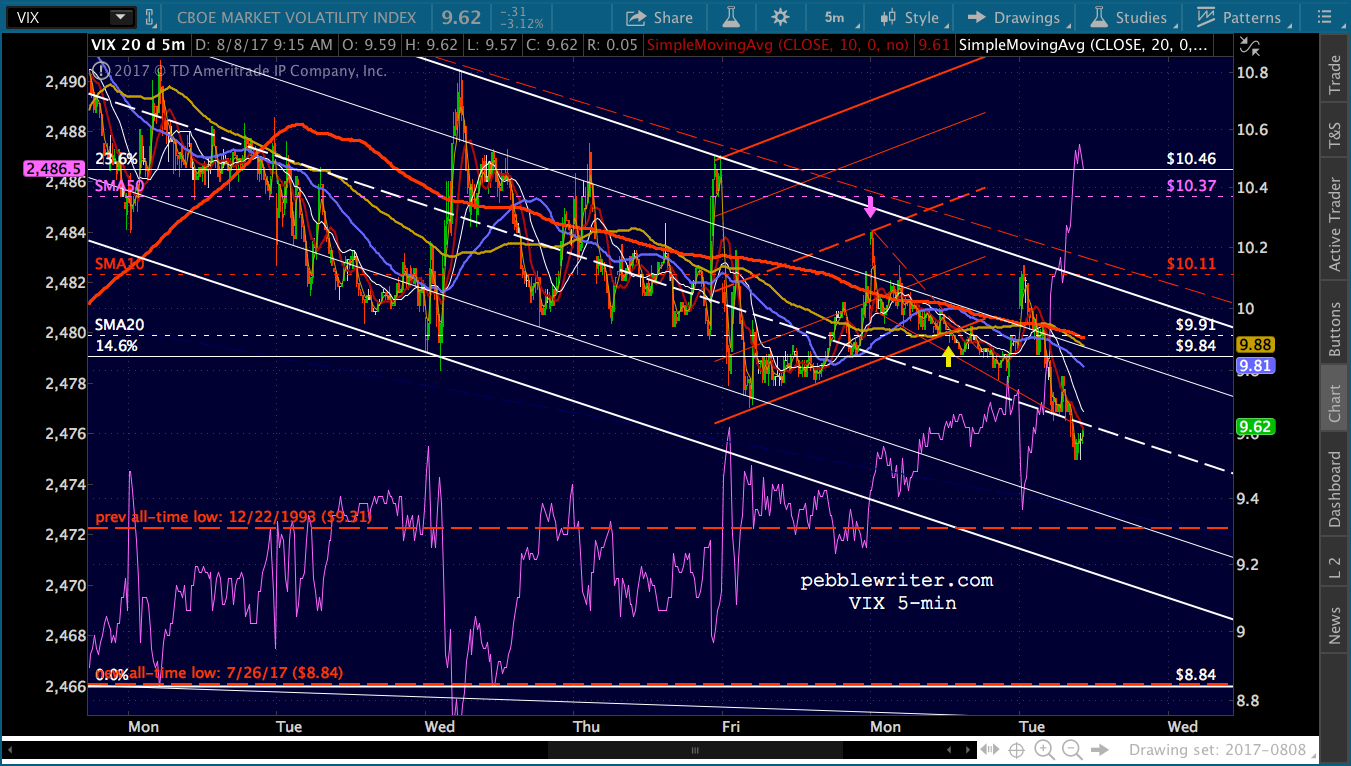
Task: Click the crosshair pan icon
Action: 1016,750
